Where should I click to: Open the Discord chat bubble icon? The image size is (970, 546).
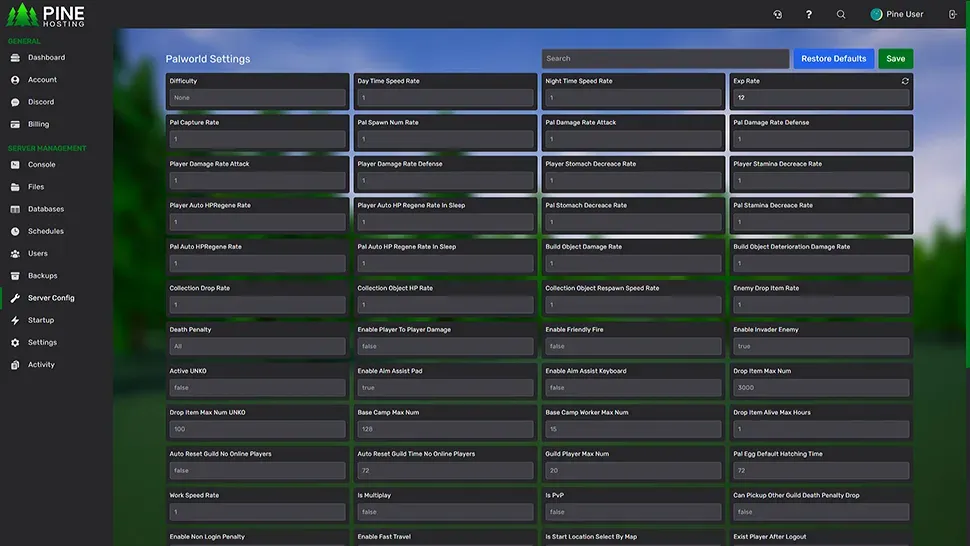click(x=15, y=102)
